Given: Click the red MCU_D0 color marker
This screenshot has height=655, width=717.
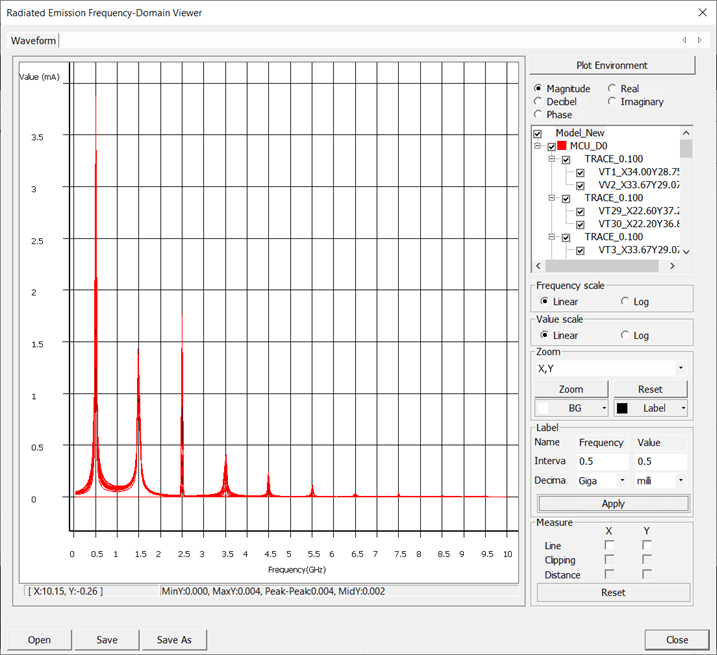Looking at the screenshot, I should pyautogui.click(x=562, y=147).
